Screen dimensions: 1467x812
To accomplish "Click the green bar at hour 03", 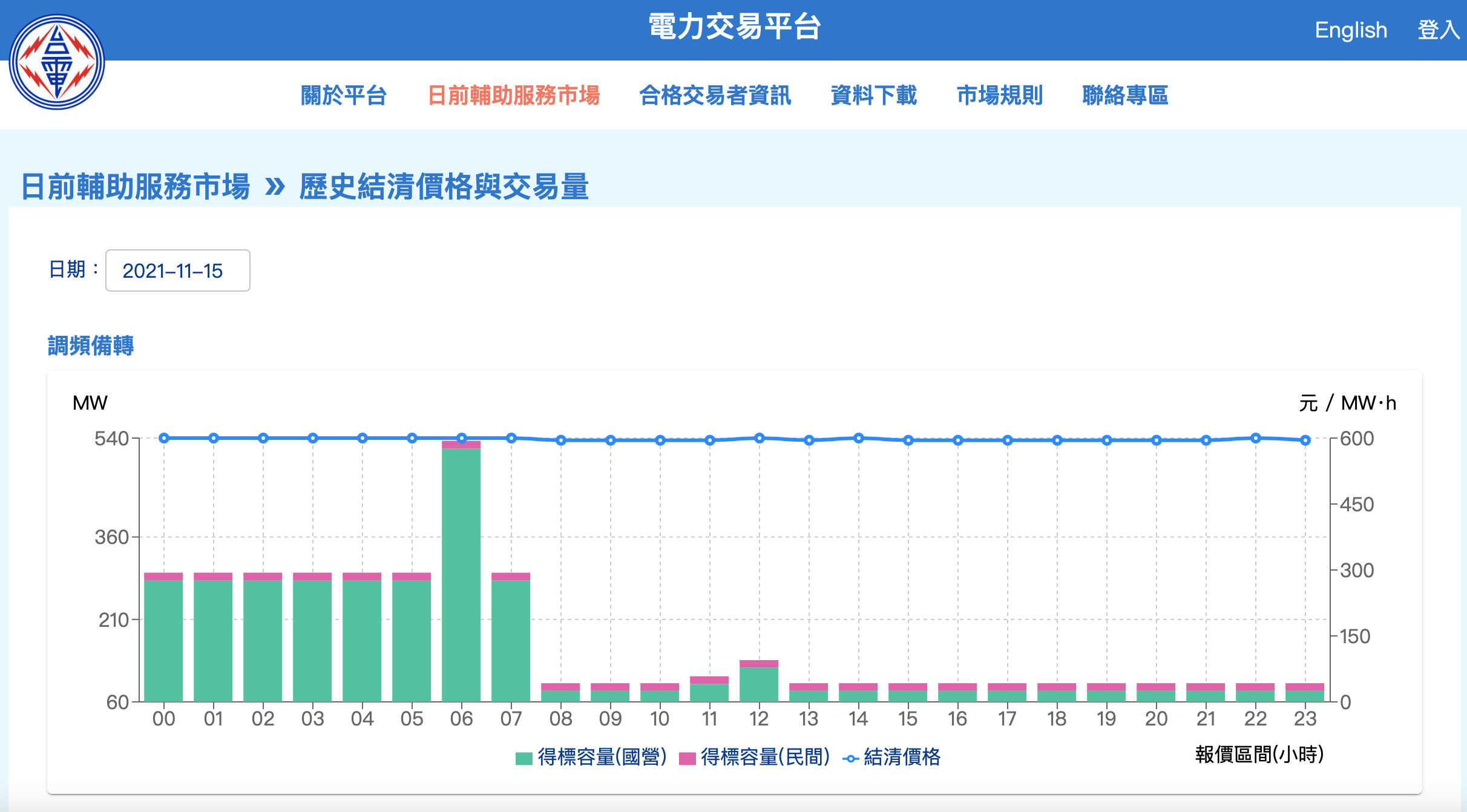I will click(312, 640).
